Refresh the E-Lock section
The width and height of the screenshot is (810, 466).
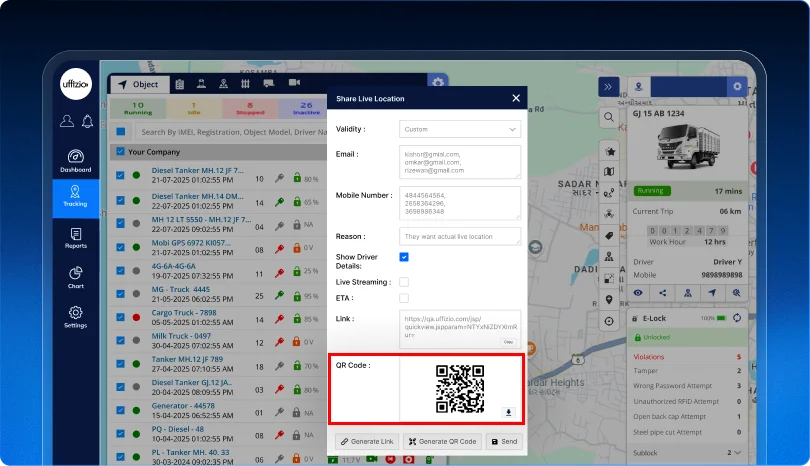coord(737,318)
